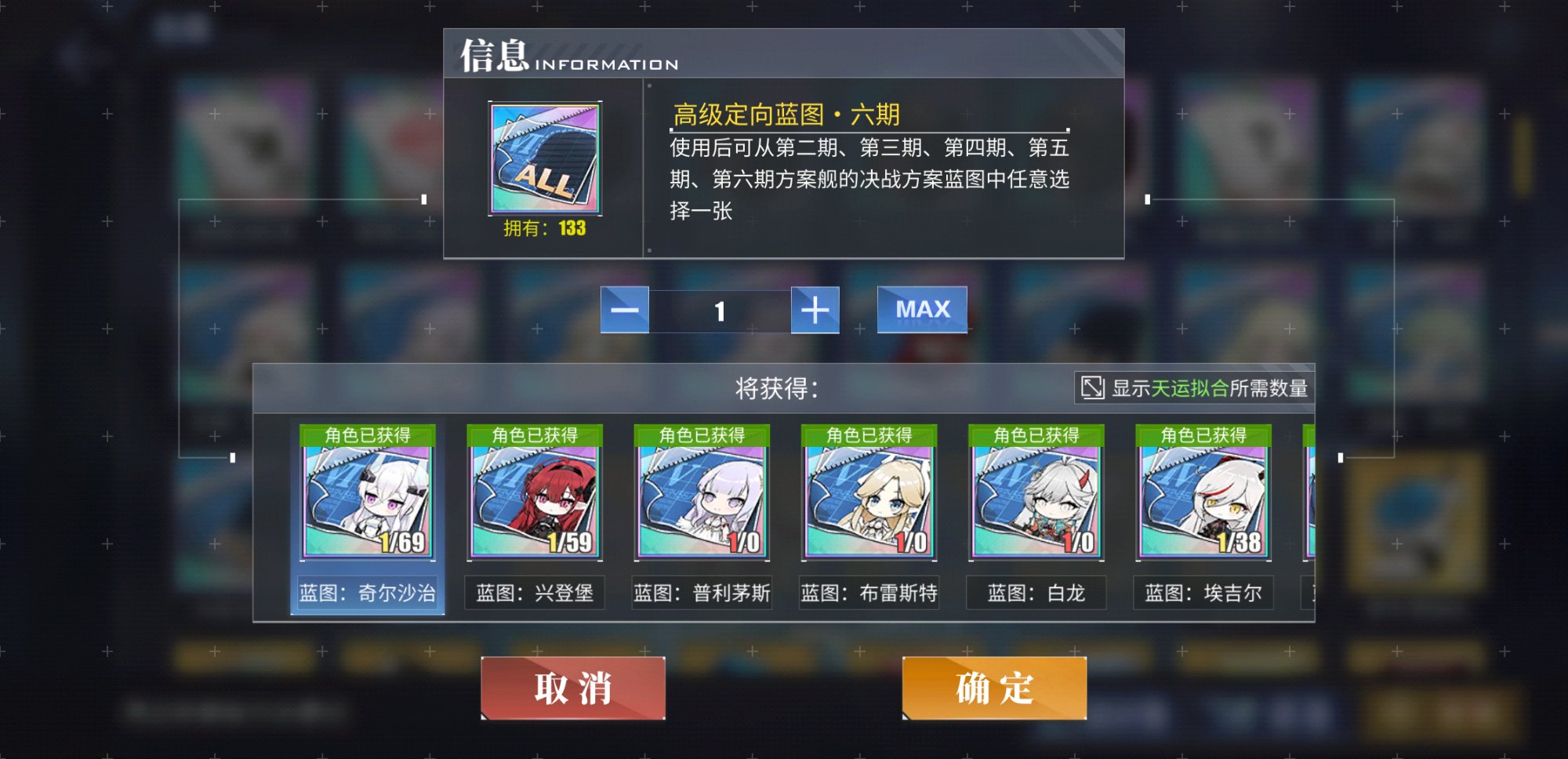Click the 蓝图：埃吉尔 name label
Screen dimensions: 1568x759
click(1203, 593)
